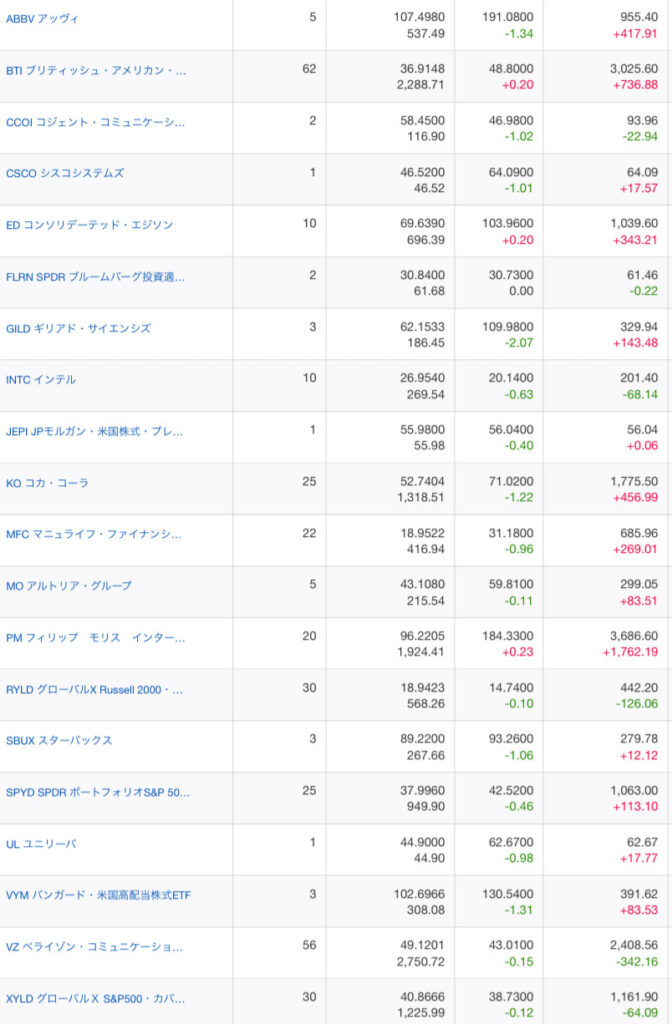This screenshot has width=672, height=1024.
Task: Open MO アルトリア・グループ link
Action: 69,586
